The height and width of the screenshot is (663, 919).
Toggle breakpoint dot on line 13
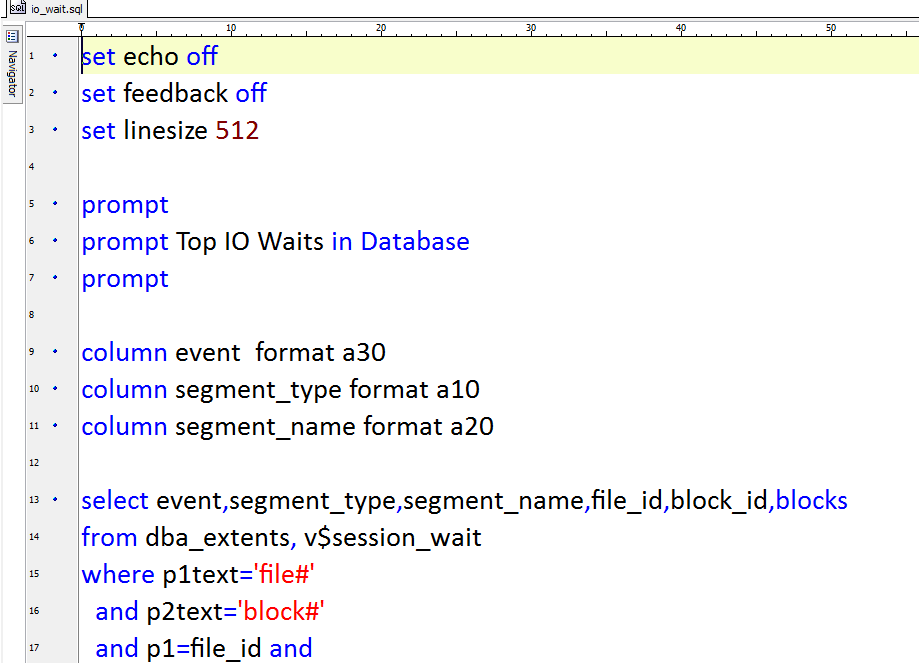[x=55, y=499]
